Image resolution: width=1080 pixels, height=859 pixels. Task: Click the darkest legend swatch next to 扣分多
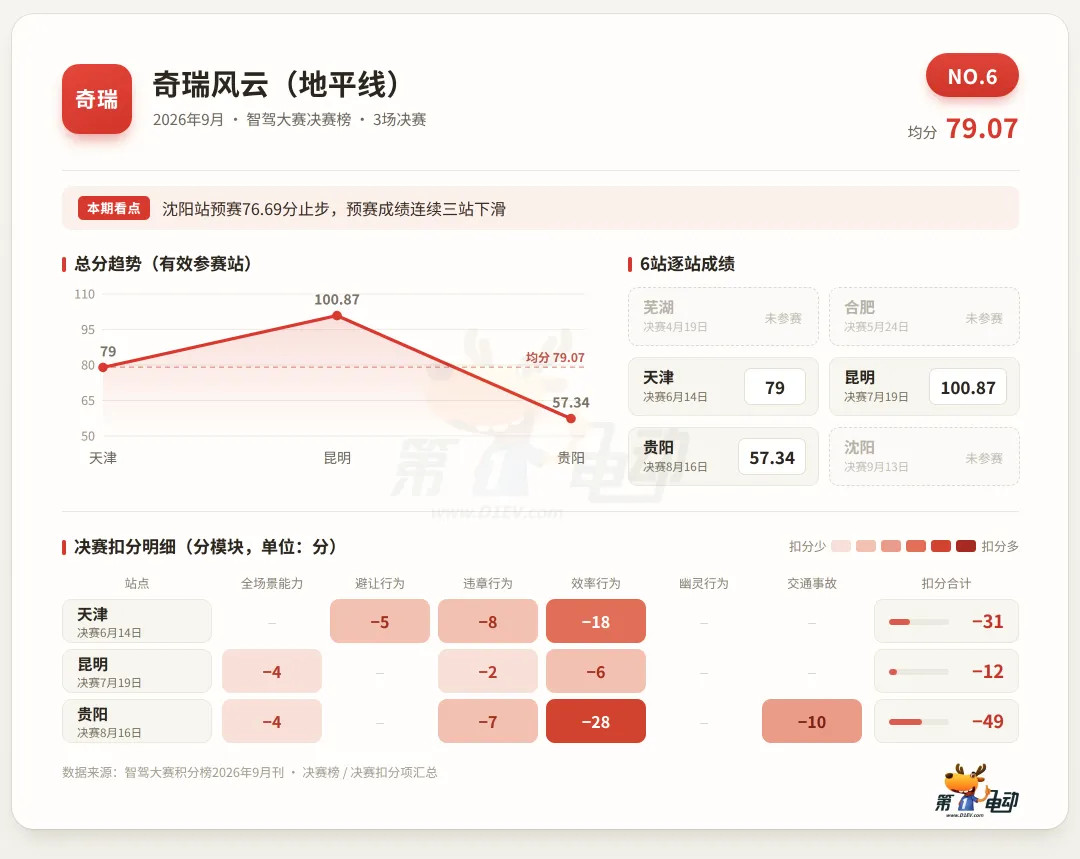(x=966, y=546)
